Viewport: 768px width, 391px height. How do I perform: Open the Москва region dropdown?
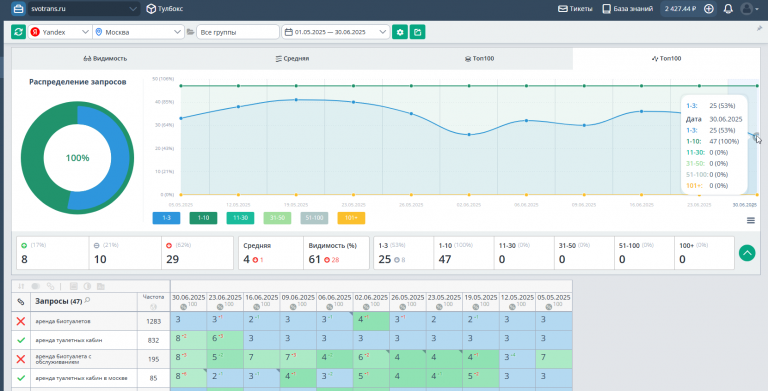click(139, 32)
